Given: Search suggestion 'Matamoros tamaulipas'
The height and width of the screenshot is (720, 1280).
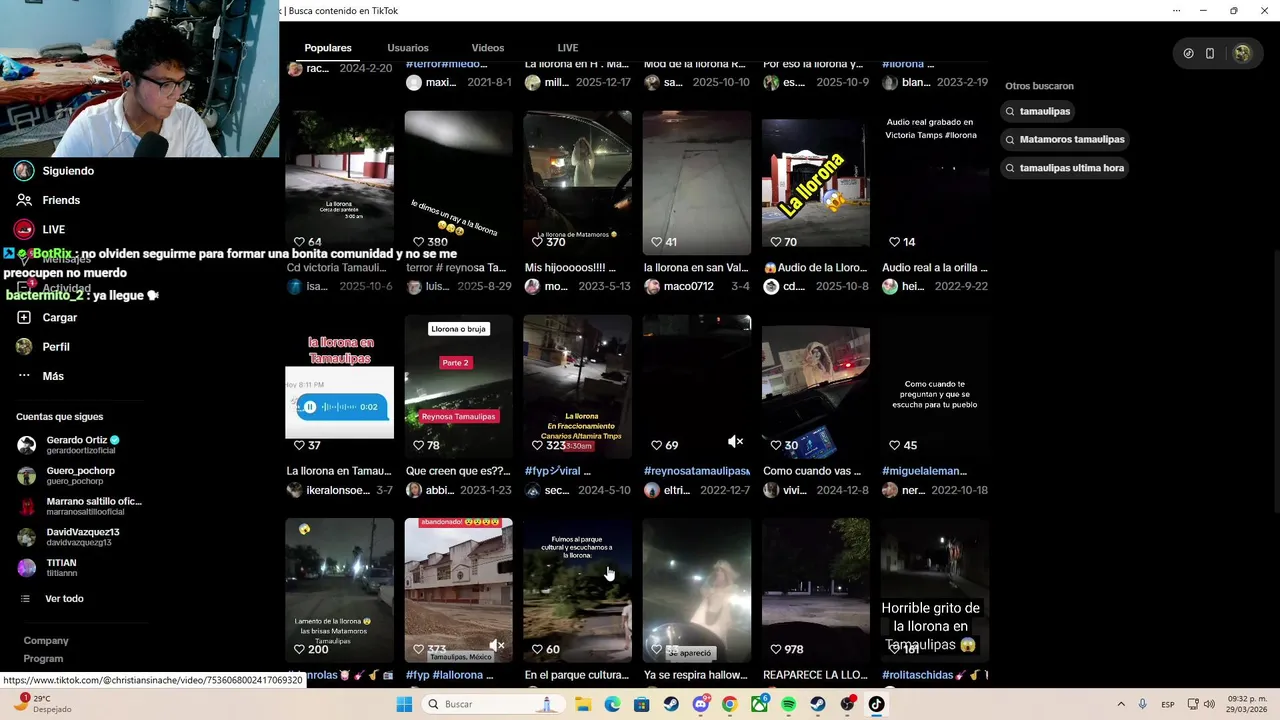Looking at the screenshot, I should (1065, 139).
